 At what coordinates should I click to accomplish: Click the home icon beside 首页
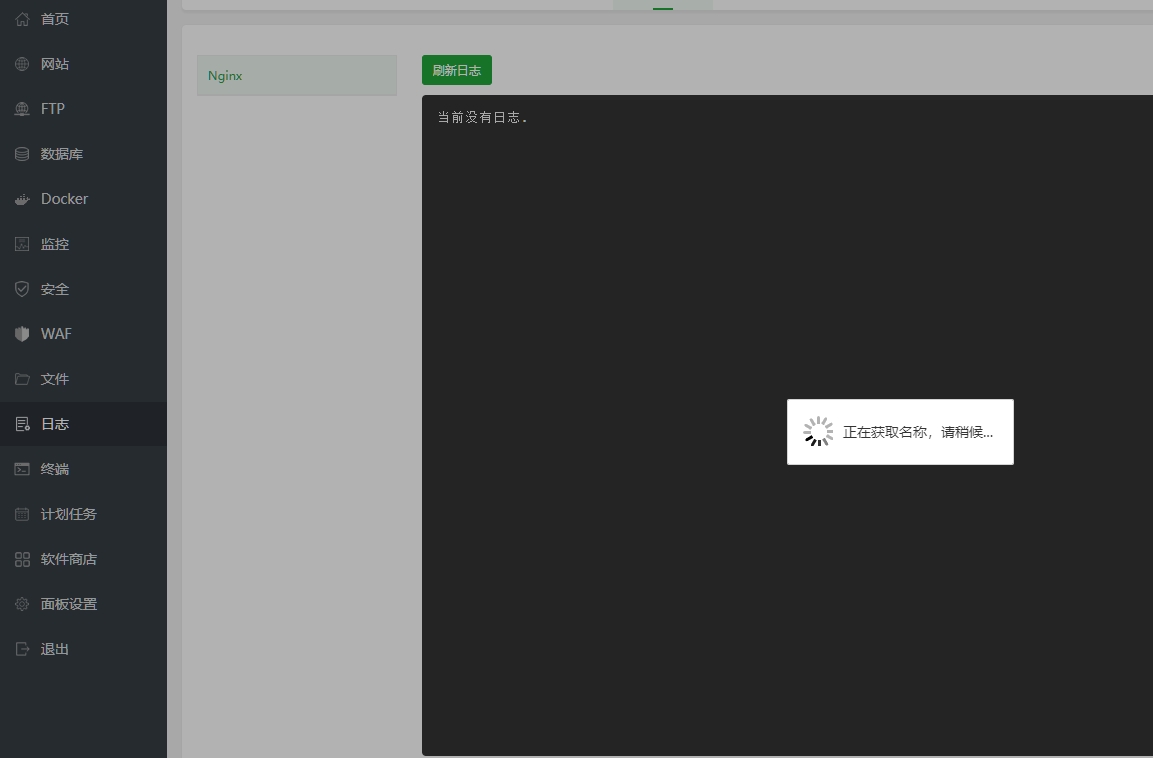pyautogui.click(x=22, y=19)
